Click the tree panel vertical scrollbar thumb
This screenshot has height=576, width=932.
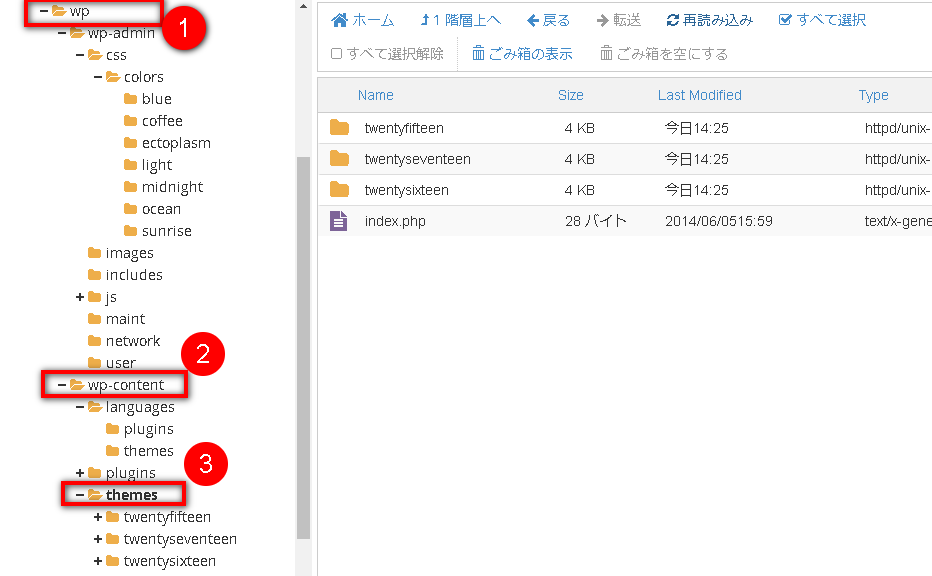(x=304, y=348)
